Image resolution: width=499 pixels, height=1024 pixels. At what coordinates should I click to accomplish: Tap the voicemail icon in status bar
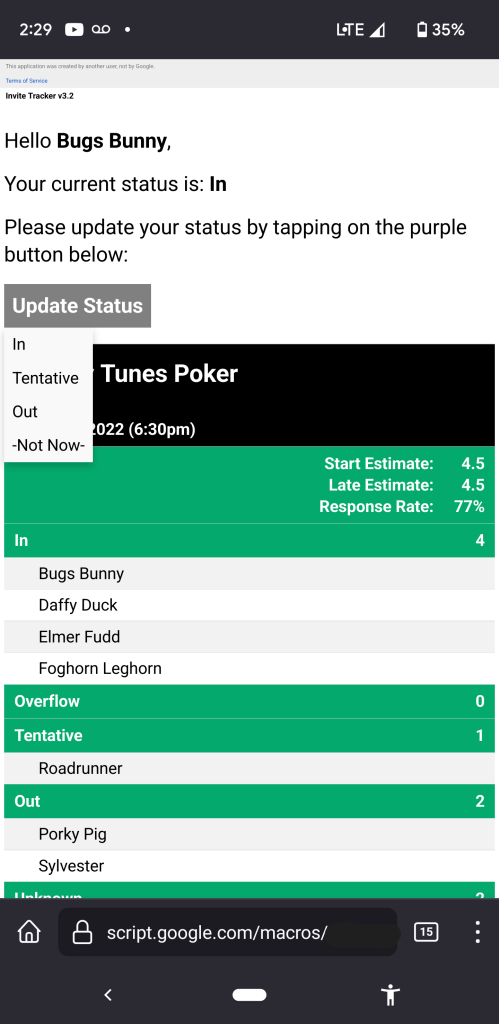pyautogui.click(x=101, y=29)
